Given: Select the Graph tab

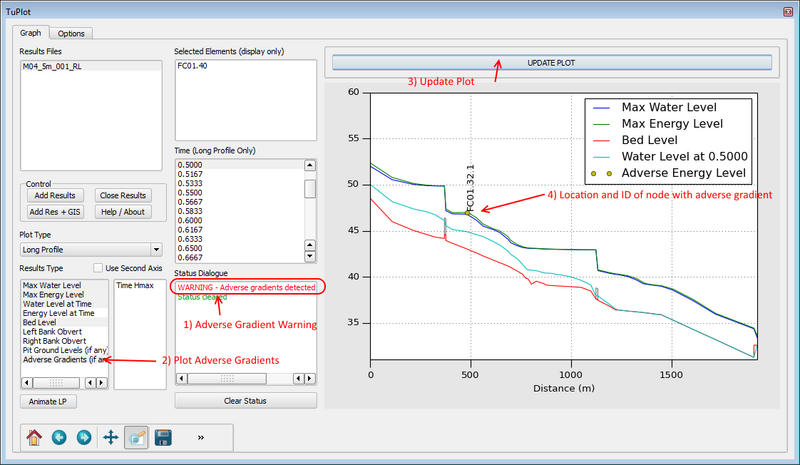Looking at the screenshot, I should (30, 33).
